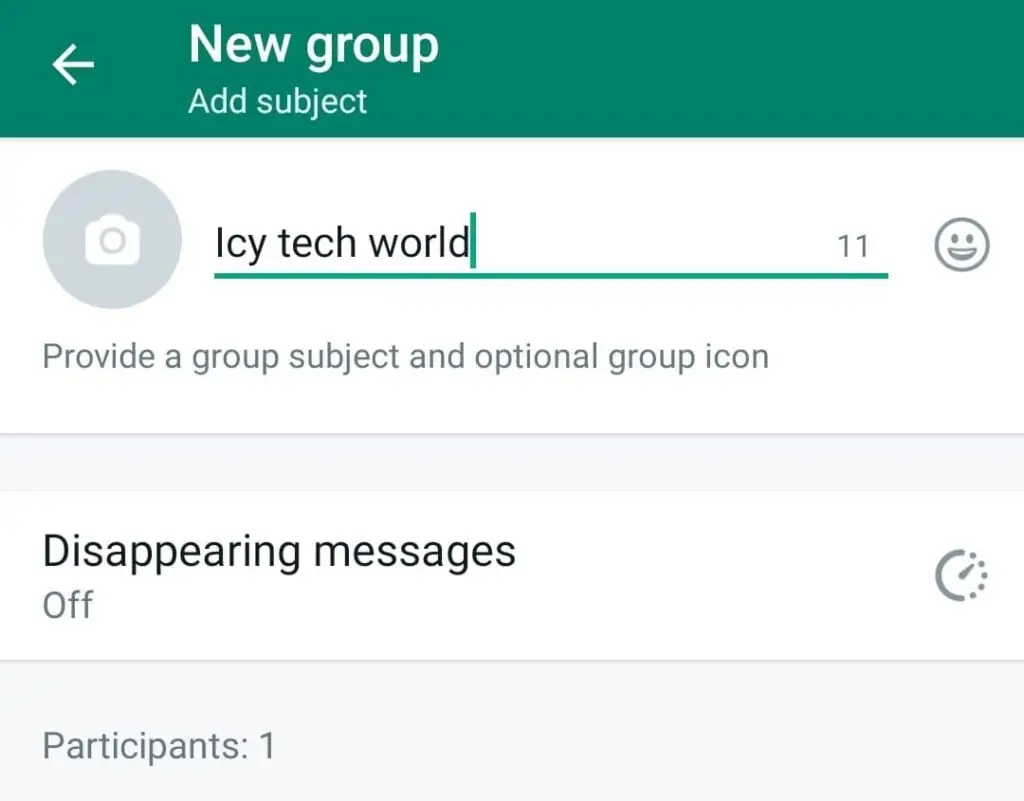Click the 'Participants: 1' label
1024x801 pixels.
[x=159, y=746]
